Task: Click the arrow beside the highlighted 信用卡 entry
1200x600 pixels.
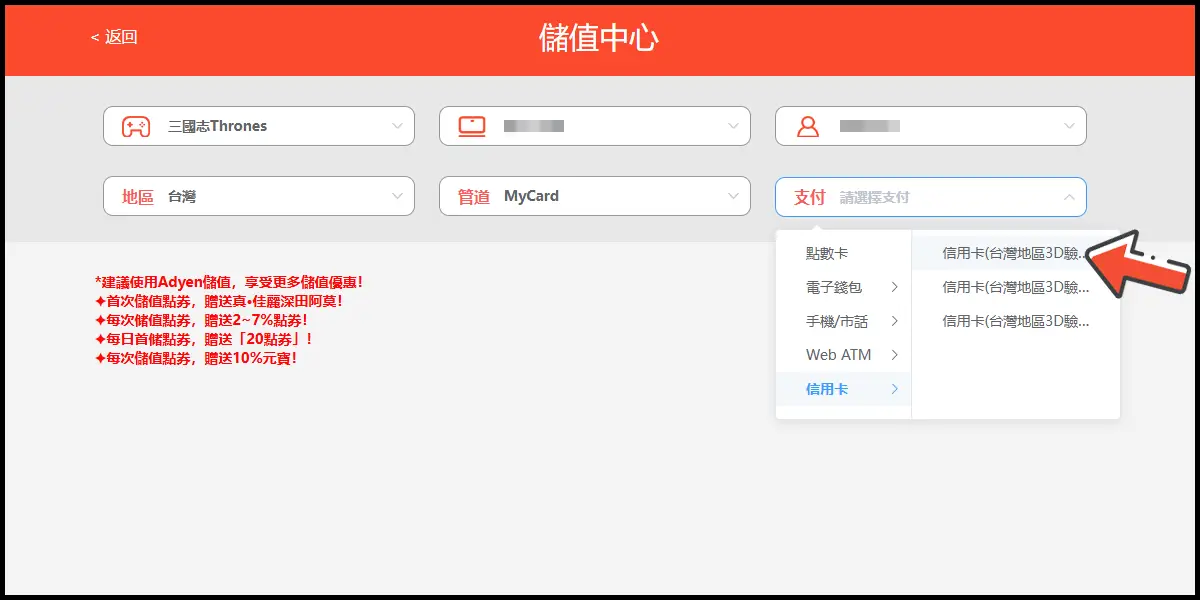Action: click(x=894, y=389)
